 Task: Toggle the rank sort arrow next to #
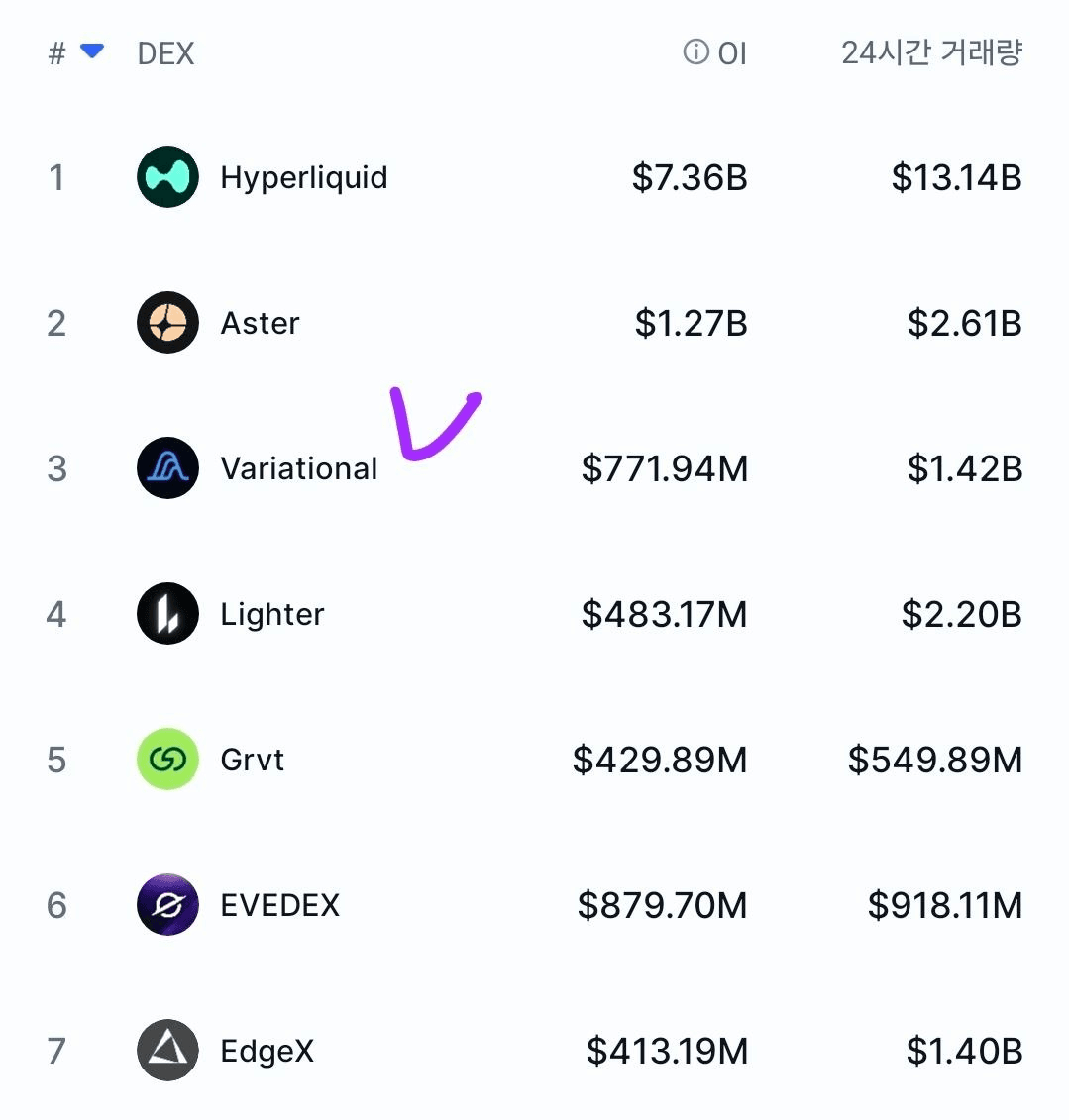[92, 51]
